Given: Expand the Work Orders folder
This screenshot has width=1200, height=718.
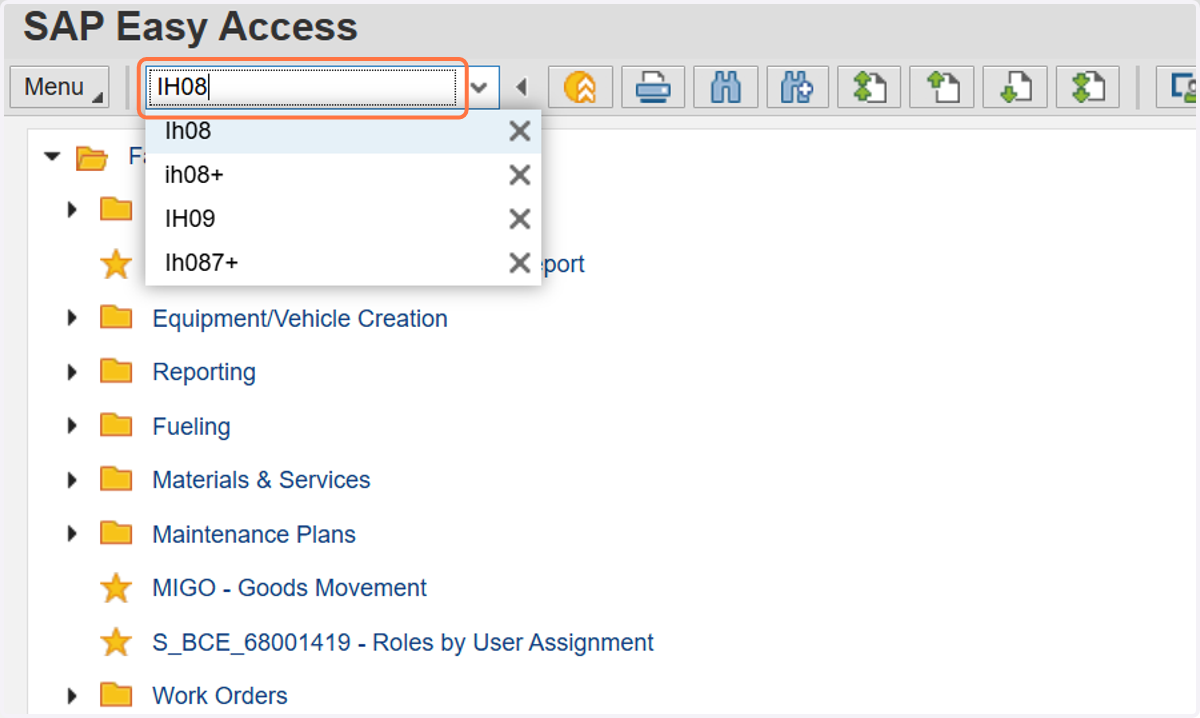Looking at the screenshot, I should click(72, 695).
